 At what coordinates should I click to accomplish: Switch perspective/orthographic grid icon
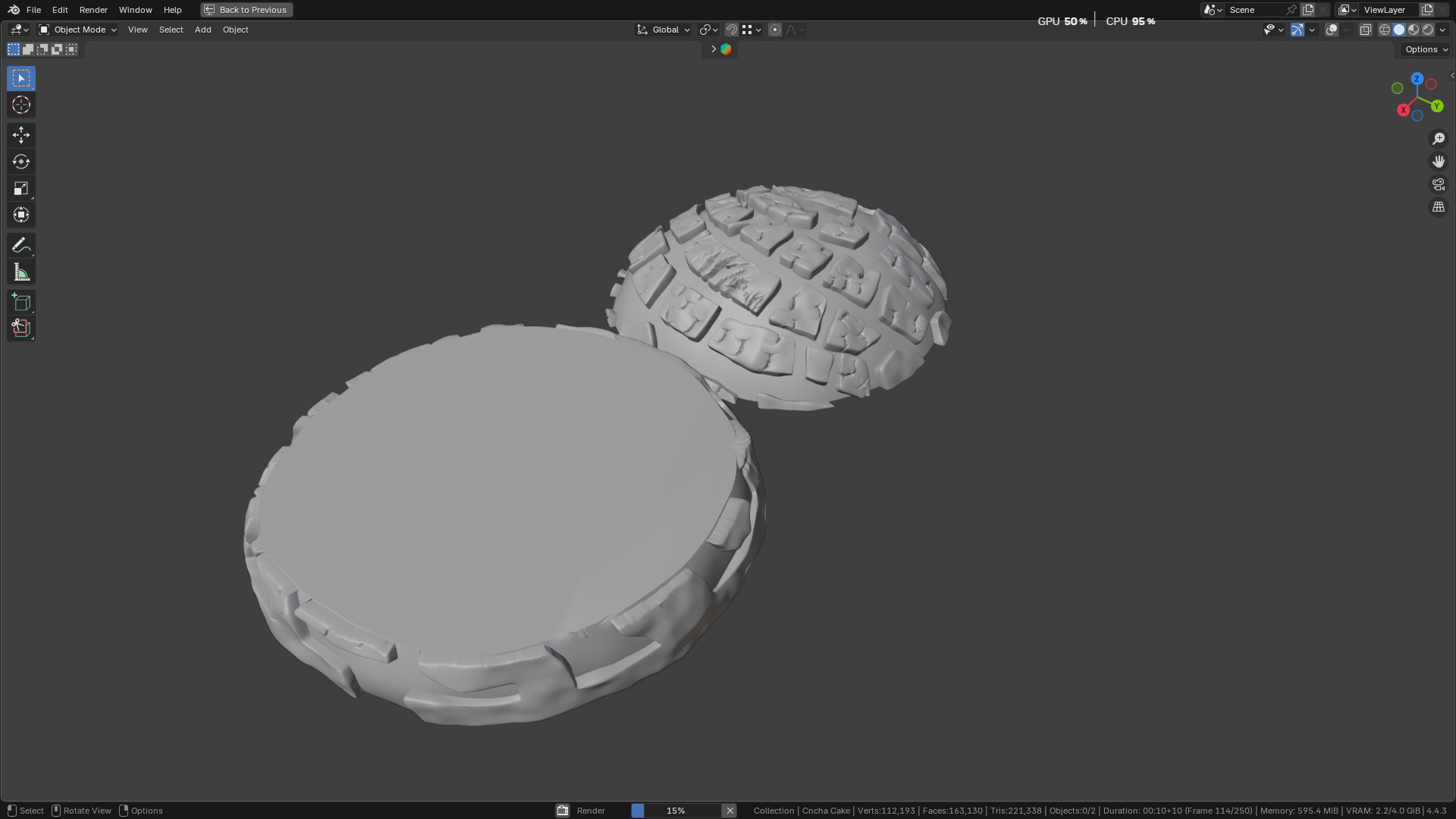click(x=1439, y=207)
